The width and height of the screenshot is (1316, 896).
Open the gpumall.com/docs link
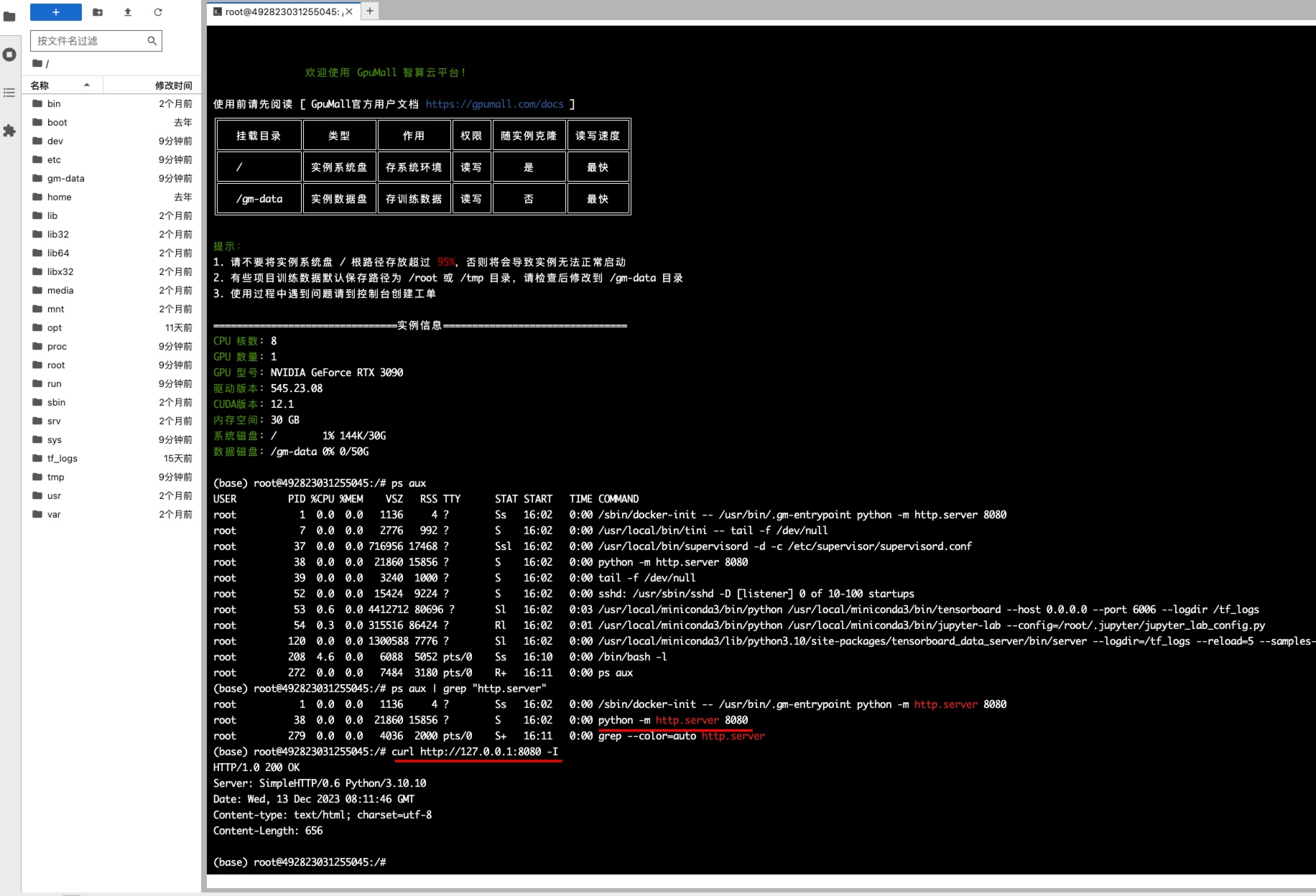pyautogui.click(x=494, y=104)
